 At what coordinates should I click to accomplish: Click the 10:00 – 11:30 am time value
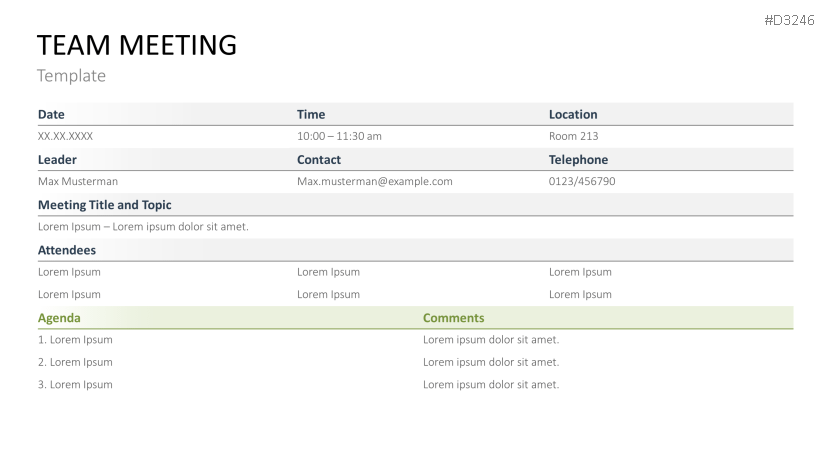pos(339,136)
